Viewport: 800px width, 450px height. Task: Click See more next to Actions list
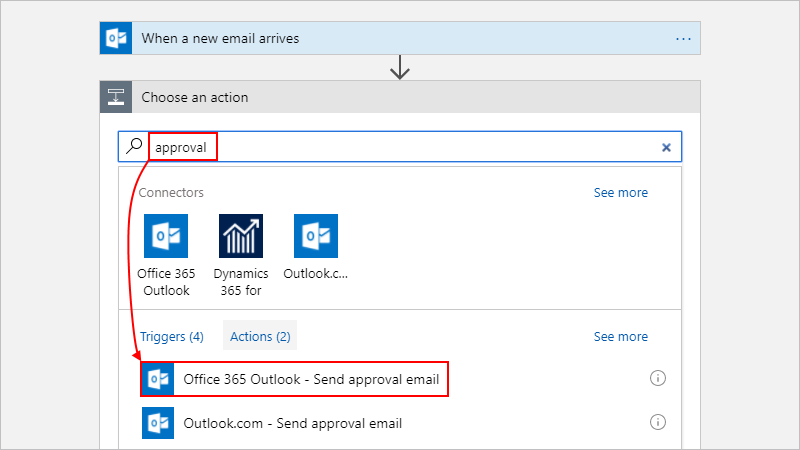pos(620,336)
